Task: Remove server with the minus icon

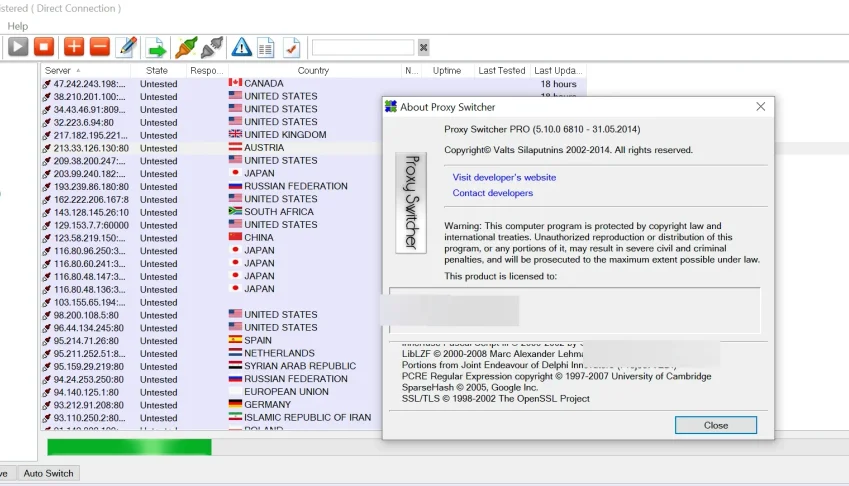Action: [x=100, y=47]
